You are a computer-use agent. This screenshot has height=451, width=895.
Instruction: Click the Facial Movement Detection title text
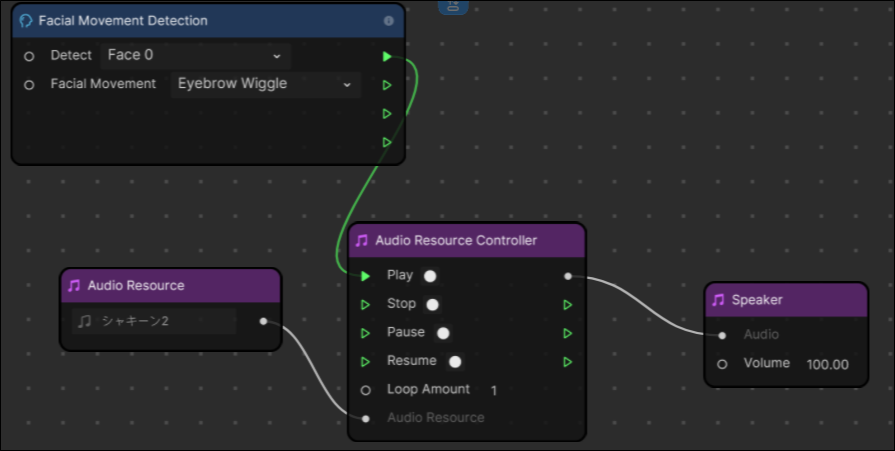pyautogui.click(x=123, y=21)
